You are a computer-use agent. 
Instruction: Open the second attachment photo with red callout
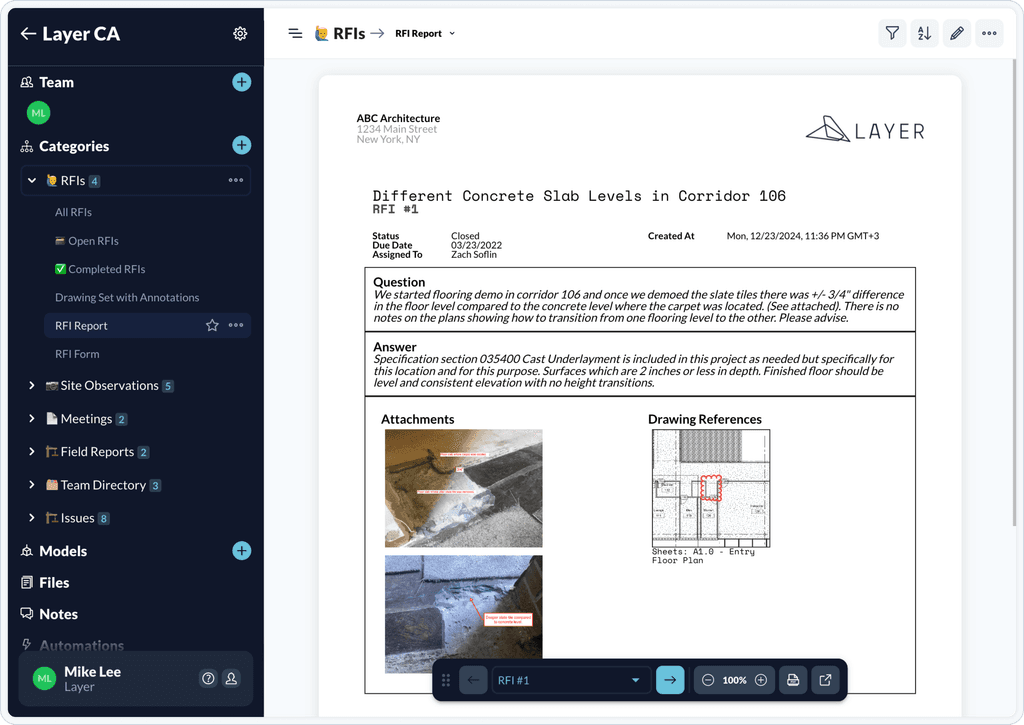(x=464, y=614)
